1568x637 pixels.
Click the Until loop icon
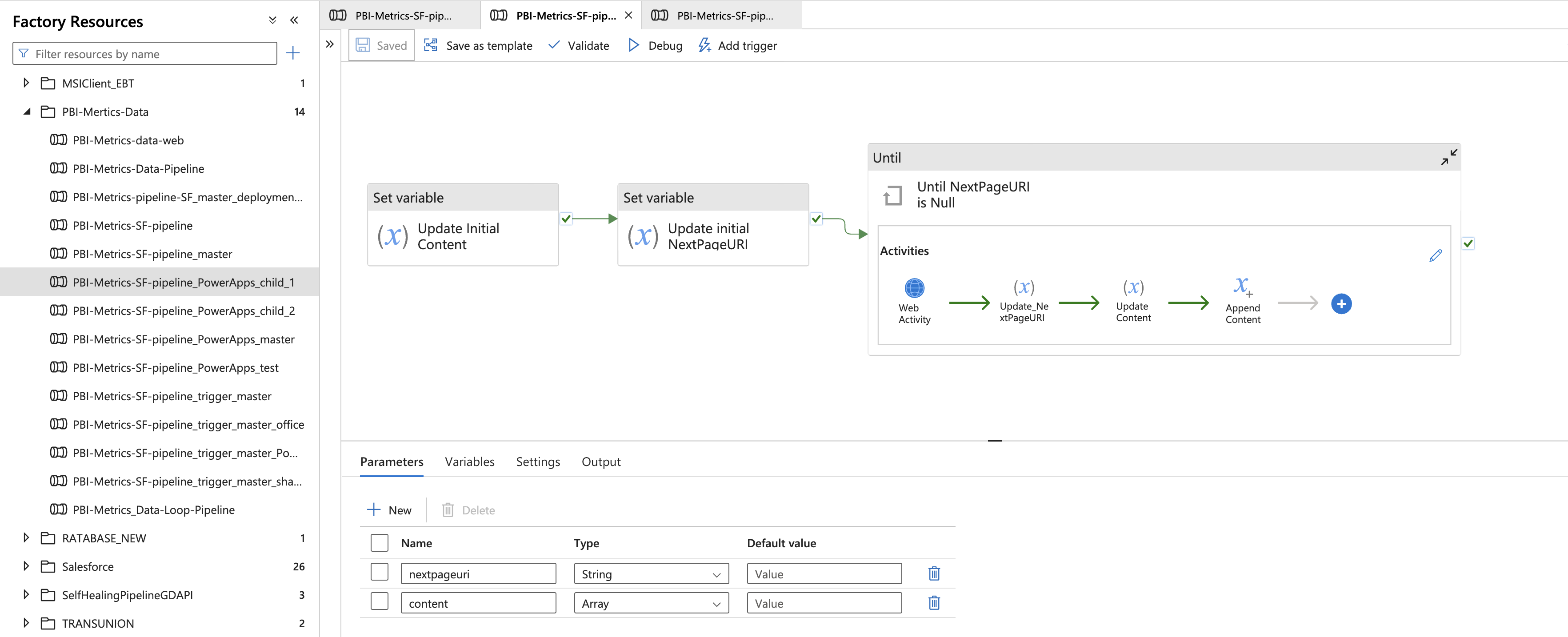pos(892,195)
